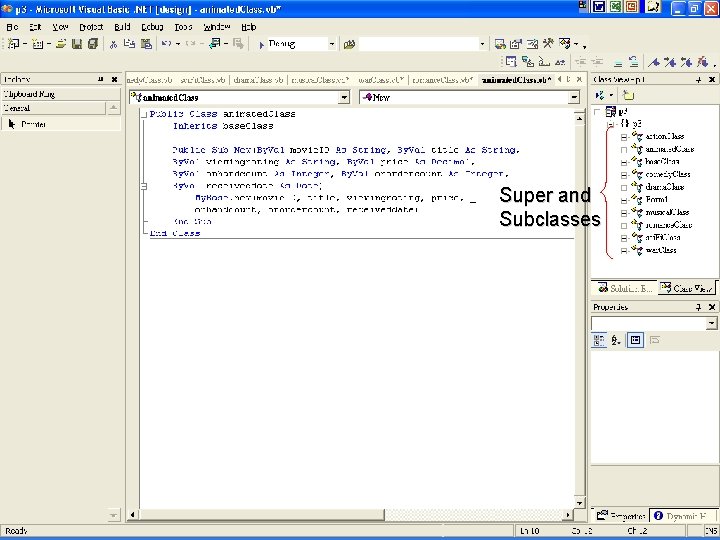Switch to the dramaClass.vb editor tab
Image resolution: width=720 pixels, height=540 pixels.
(257, 79)
